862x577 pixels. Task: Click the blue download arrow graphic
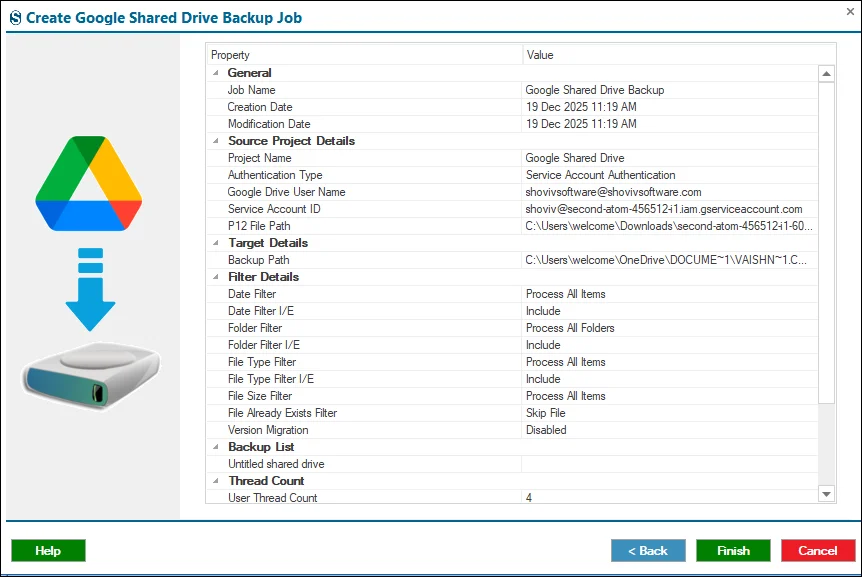click(90, 289)
